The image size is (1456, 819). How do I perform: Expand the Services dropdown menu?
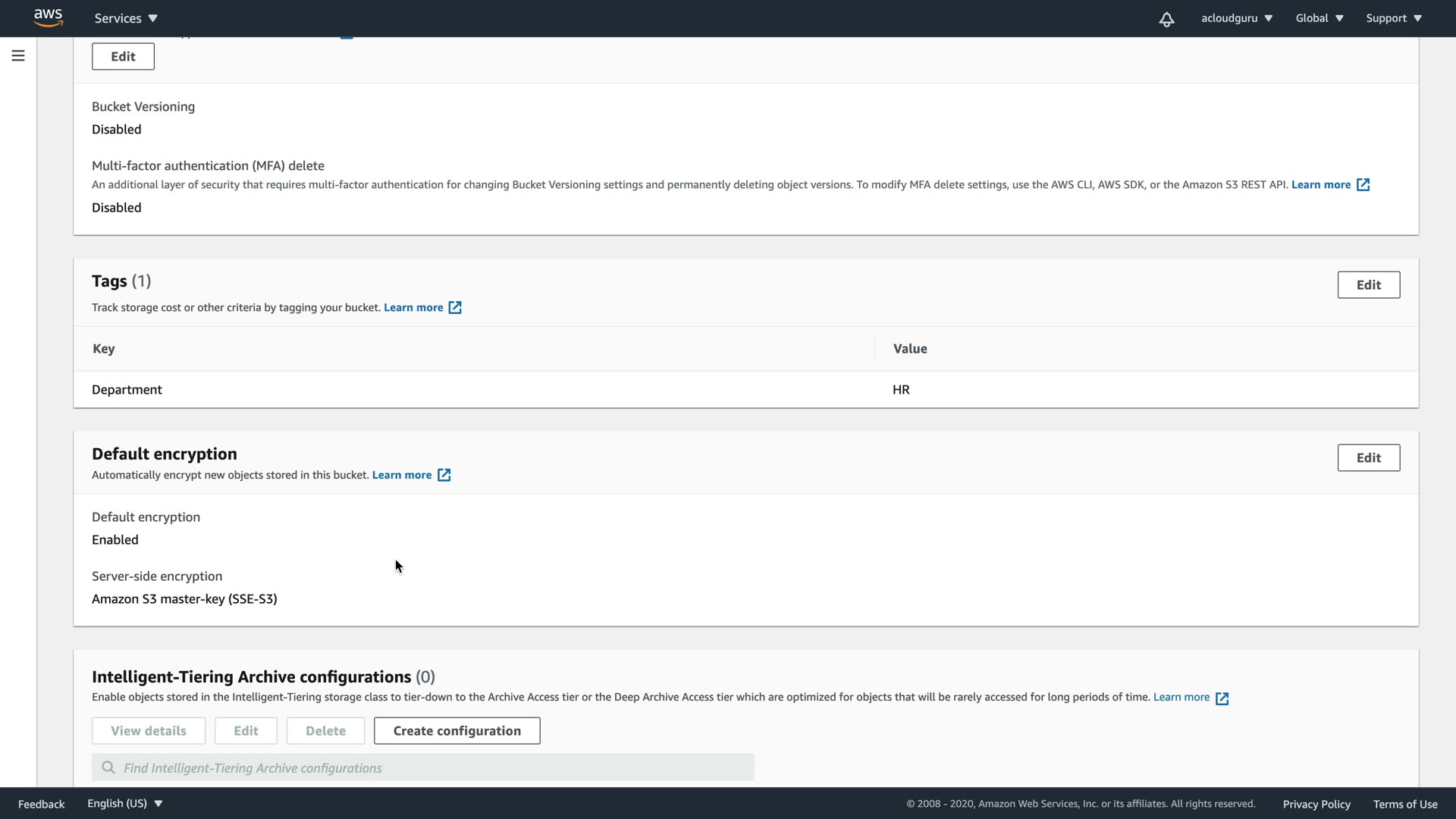point(126,18)
